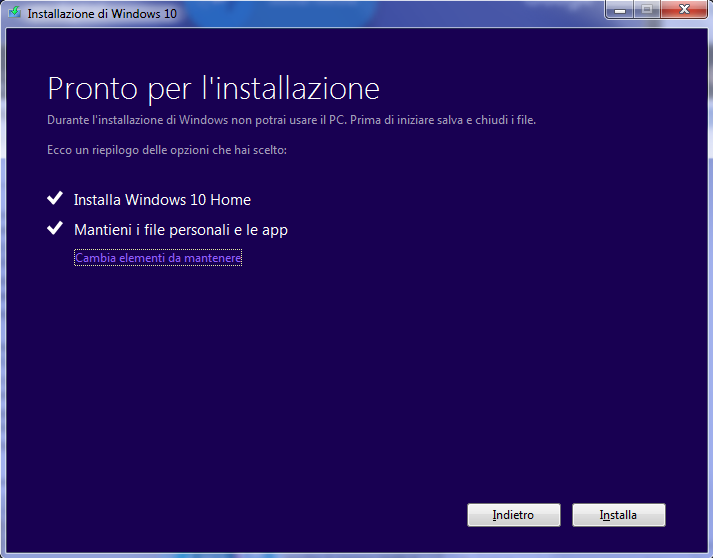Minimize the Installazione di Windows 10 window
This screenshot has width=713, height=558.
pos(620,10)
